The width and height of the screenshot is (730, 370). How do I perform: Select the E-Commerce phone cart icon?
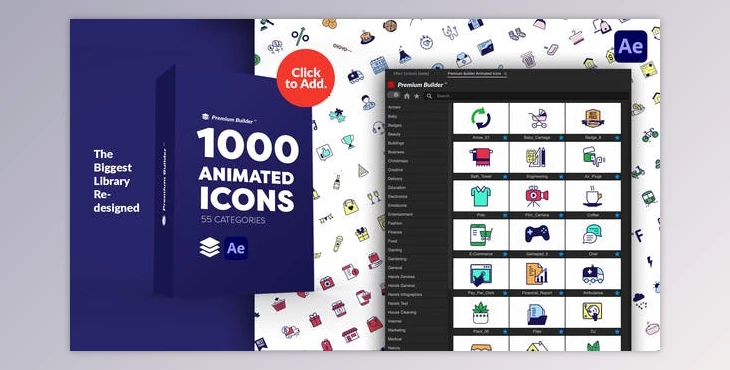point(480,235)
